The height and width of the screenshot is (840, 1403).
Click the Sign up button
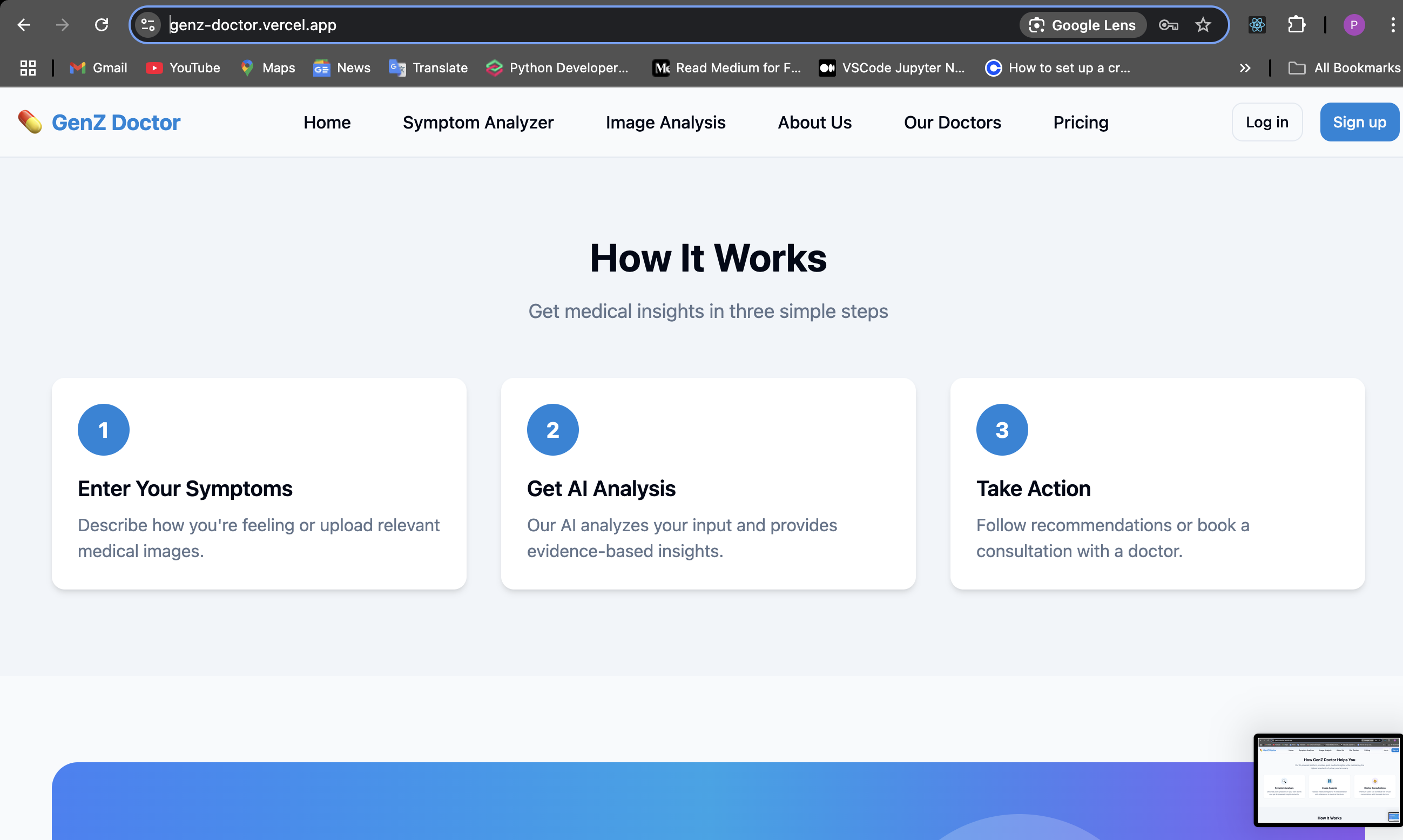(x=1359, y=122)
